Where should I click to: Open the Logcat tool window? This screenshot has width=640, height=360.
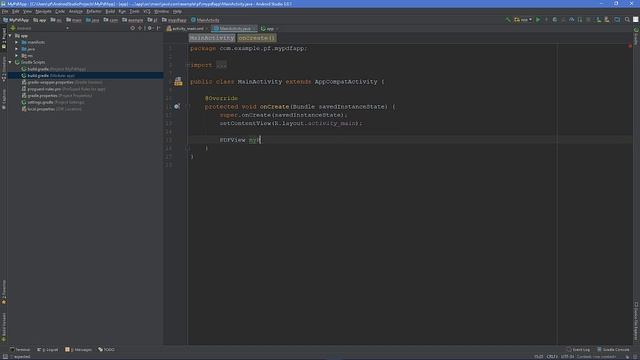(x=48, y=349)
